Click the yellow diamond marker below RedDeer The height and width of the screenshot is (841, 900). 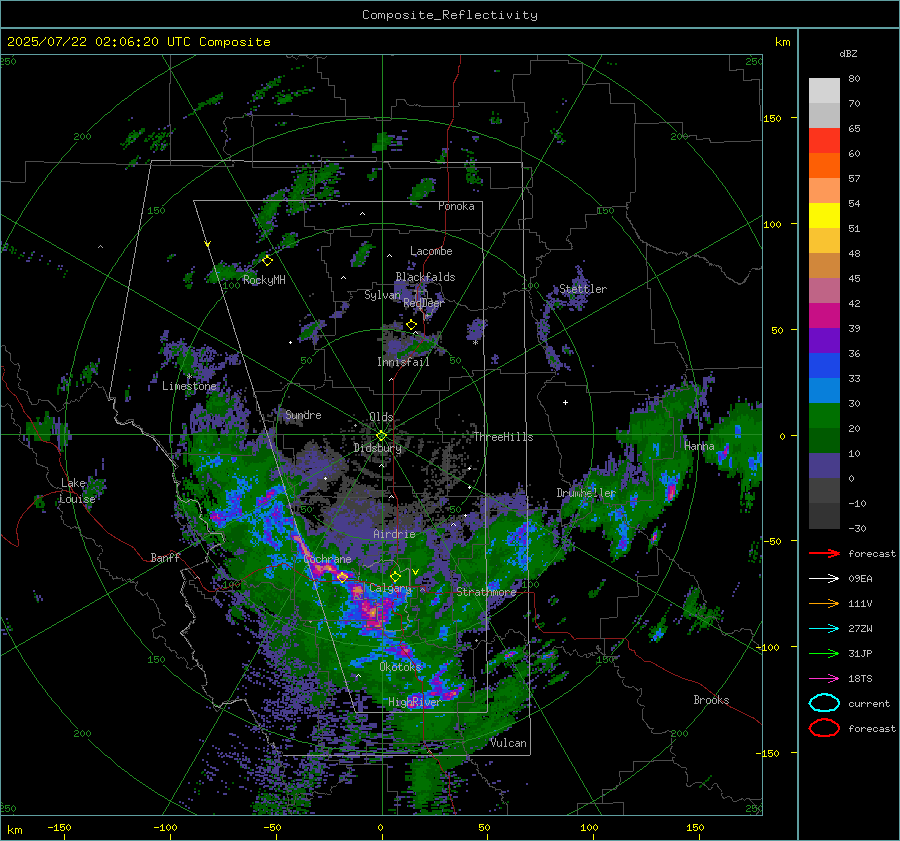pyautogui.click(x=412, y=325)
